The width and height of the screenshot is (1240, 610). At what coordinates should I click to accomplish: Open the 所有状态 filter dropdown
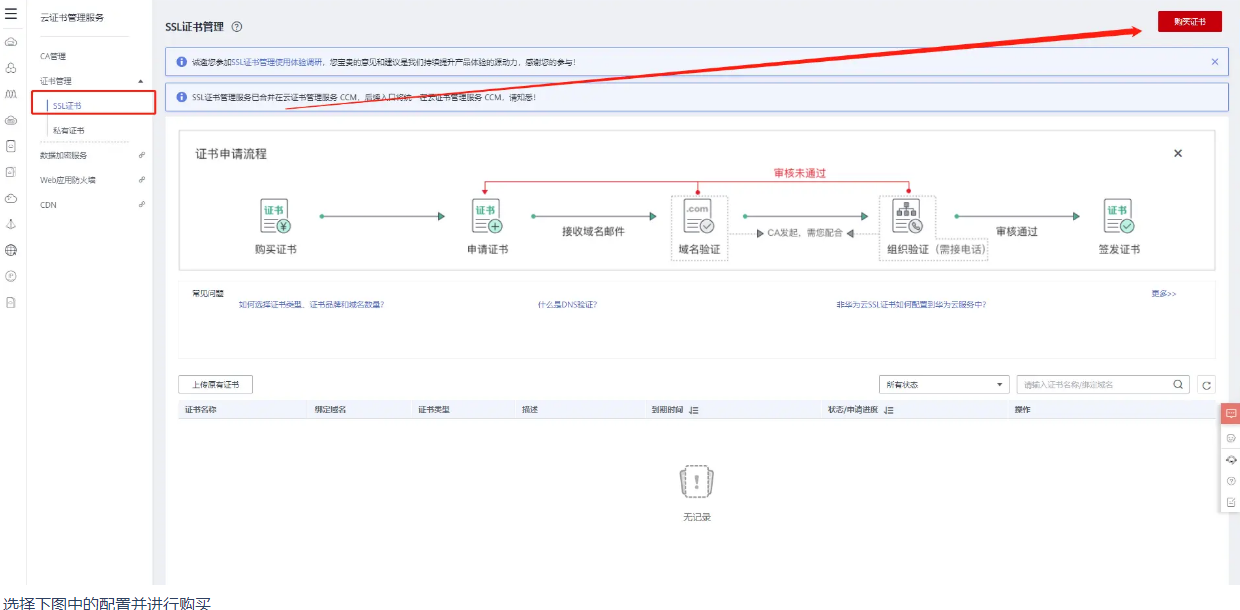point(943,385)
